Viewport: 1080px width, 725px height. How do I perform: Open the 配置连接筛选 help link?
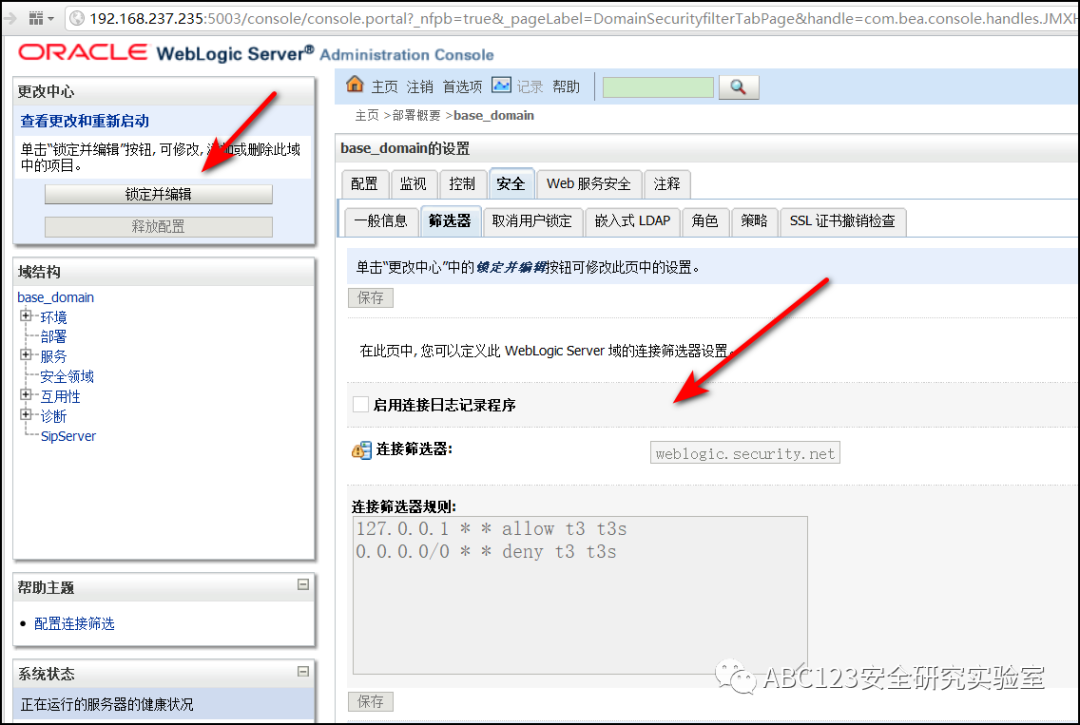click(72, 623)
